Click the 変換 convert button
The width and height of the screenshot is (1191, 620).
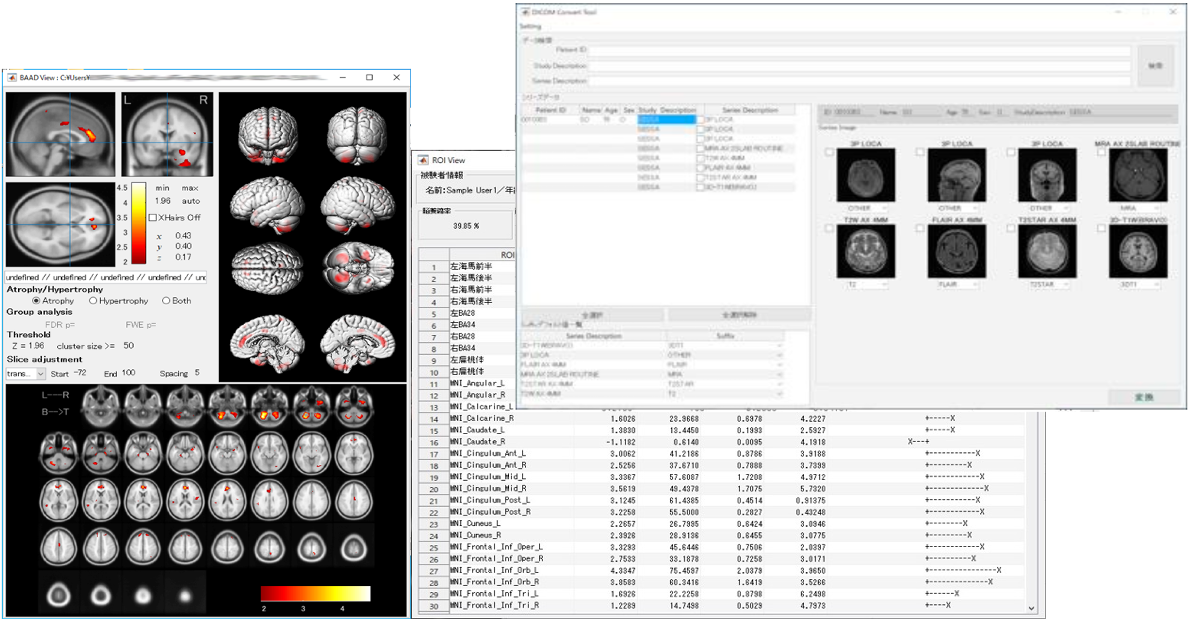pyautogui.click(x=1143, y=397)
